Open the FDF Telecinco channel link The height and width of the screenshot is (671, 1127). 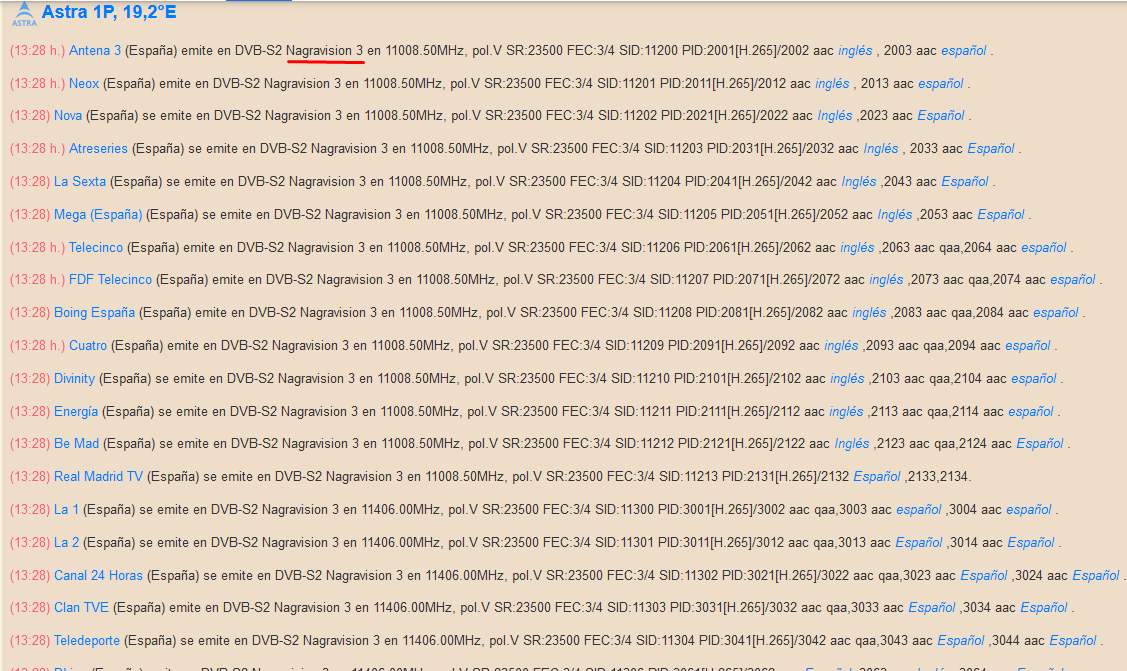pos(111,279)
